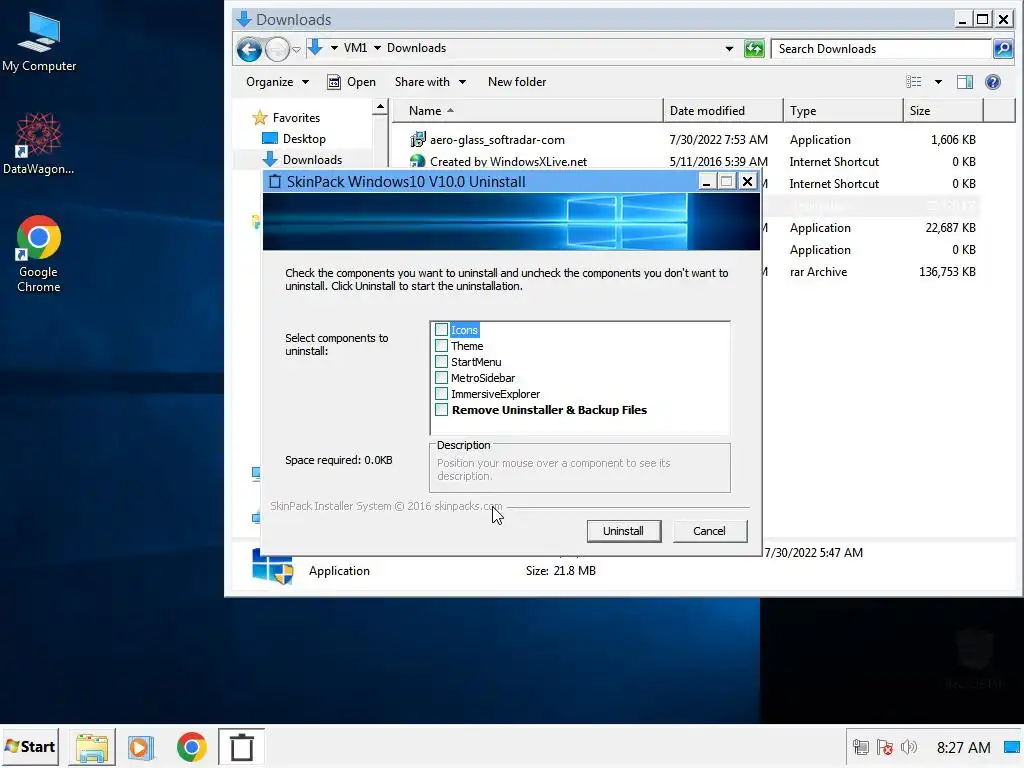Open Explorer help icon
Viewport: 1024px width, 768px height.
(x=993, y=82)
